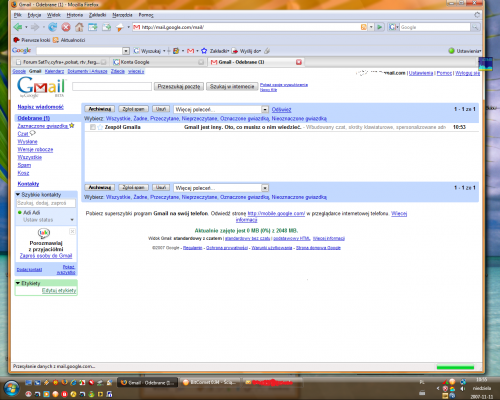Screen dimensions: 500x400
Task: Click Szukaj w internecie button
Action: pos(232,87)
